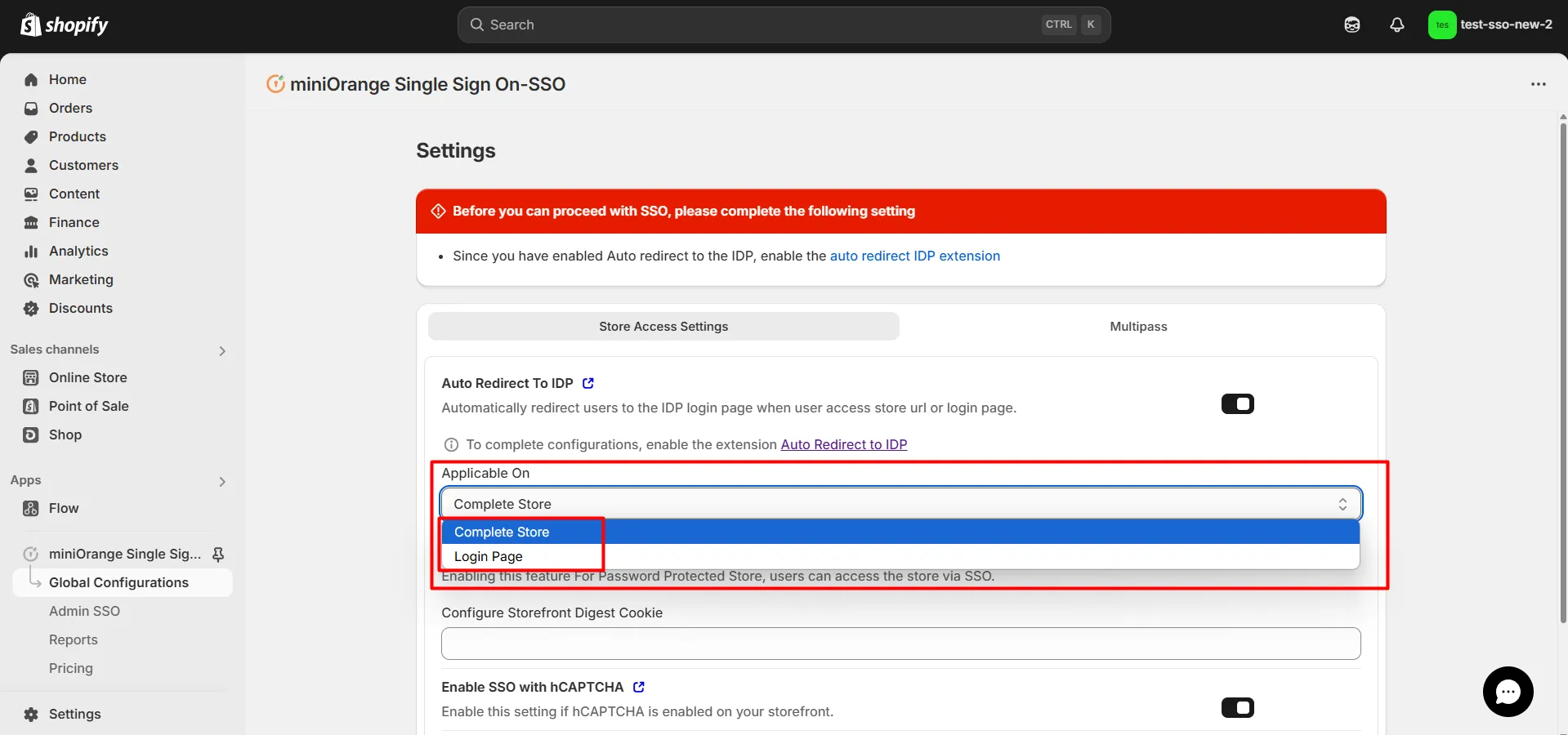
Task: Open Auto Redirect To IDP external link icon
Action: (x=588, y=383)
